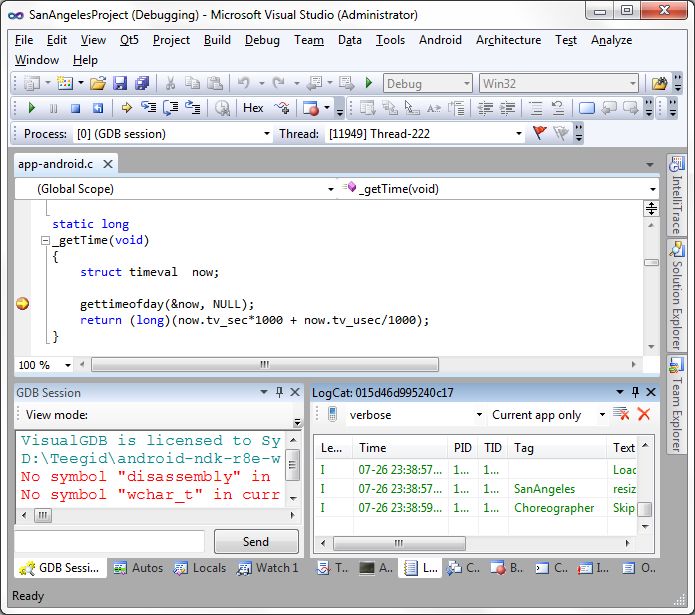Screen dimensions: 695x615
Task: Stop debugging with the blue square
Action: tap(76, 108)
